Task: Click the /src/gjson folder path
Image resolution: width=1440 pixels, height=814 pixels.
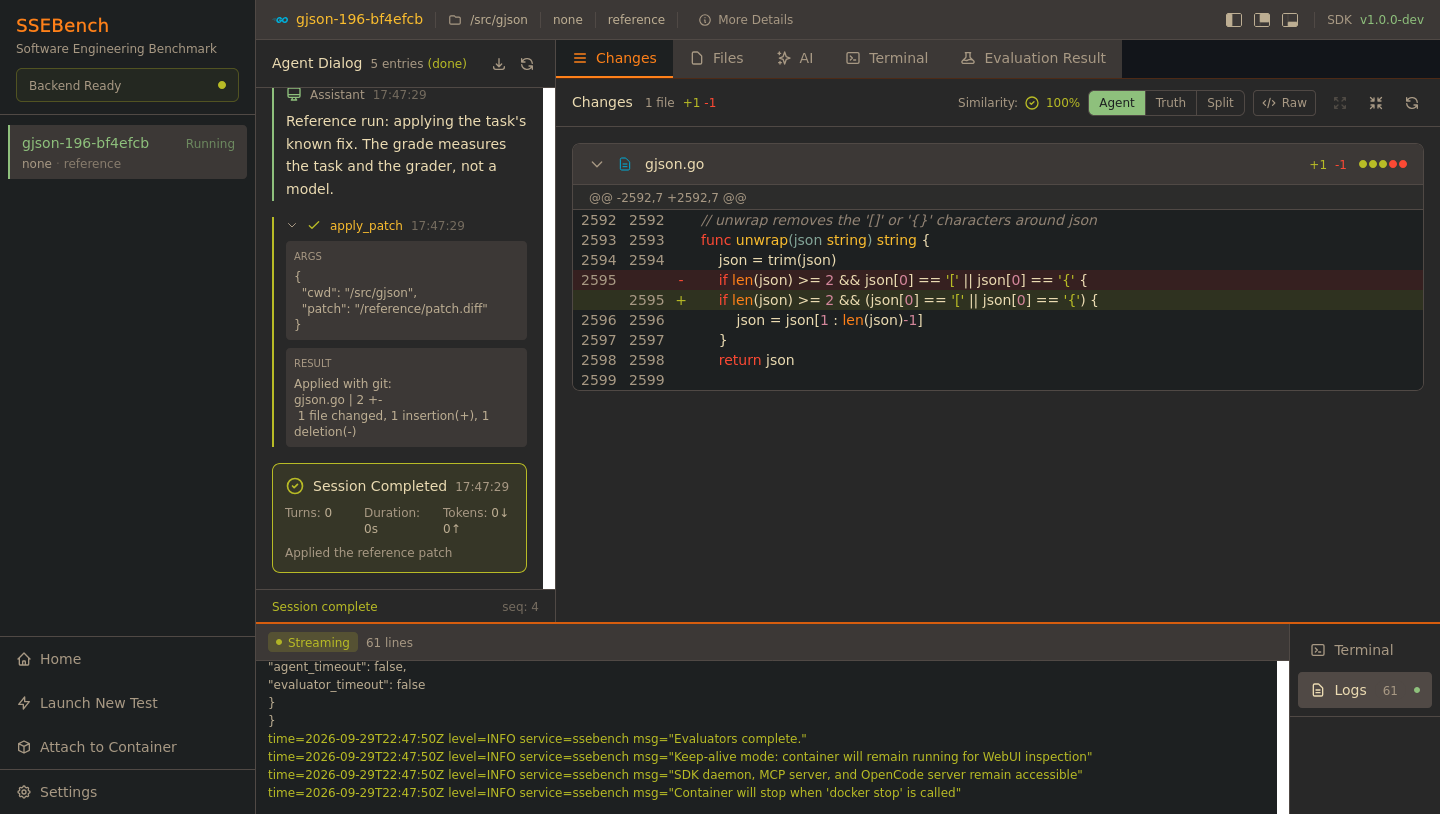Action: 488,20
